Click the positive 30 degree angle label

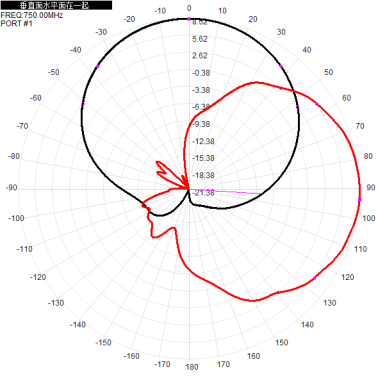point(281,32)
